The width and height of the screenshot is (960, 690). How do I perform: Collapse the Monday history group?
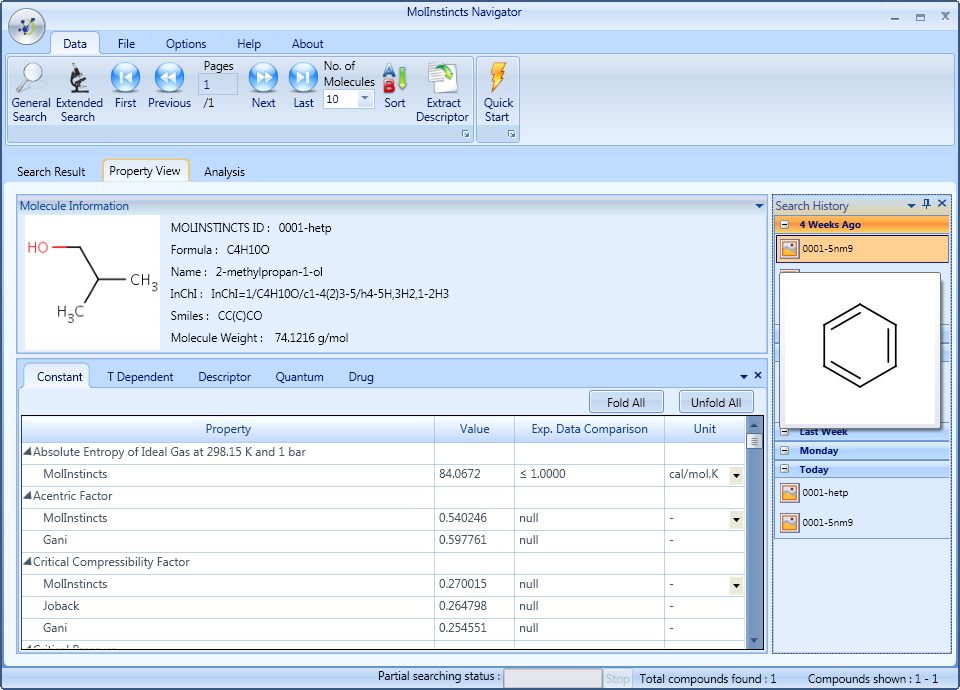[785, 451]
